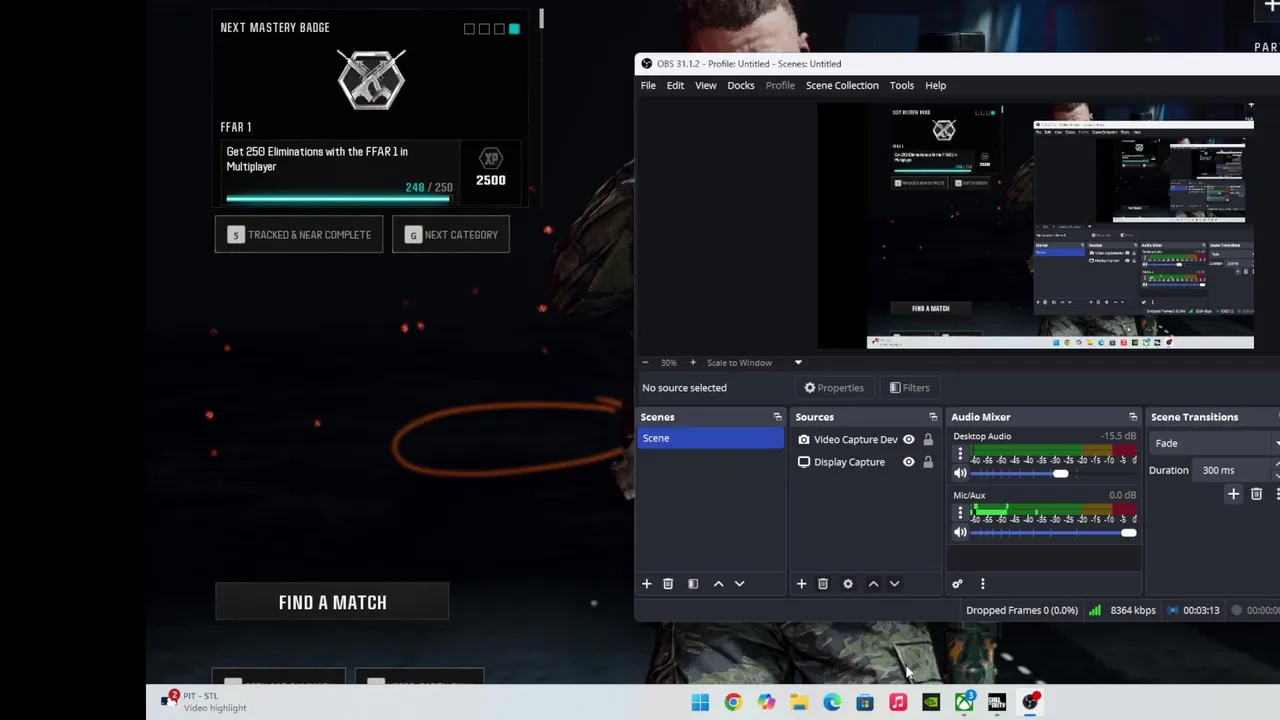Open the Edit menu in OBS
This screenshot has height=720, width=1280.
pyautogui.click(x=675, y=86)
